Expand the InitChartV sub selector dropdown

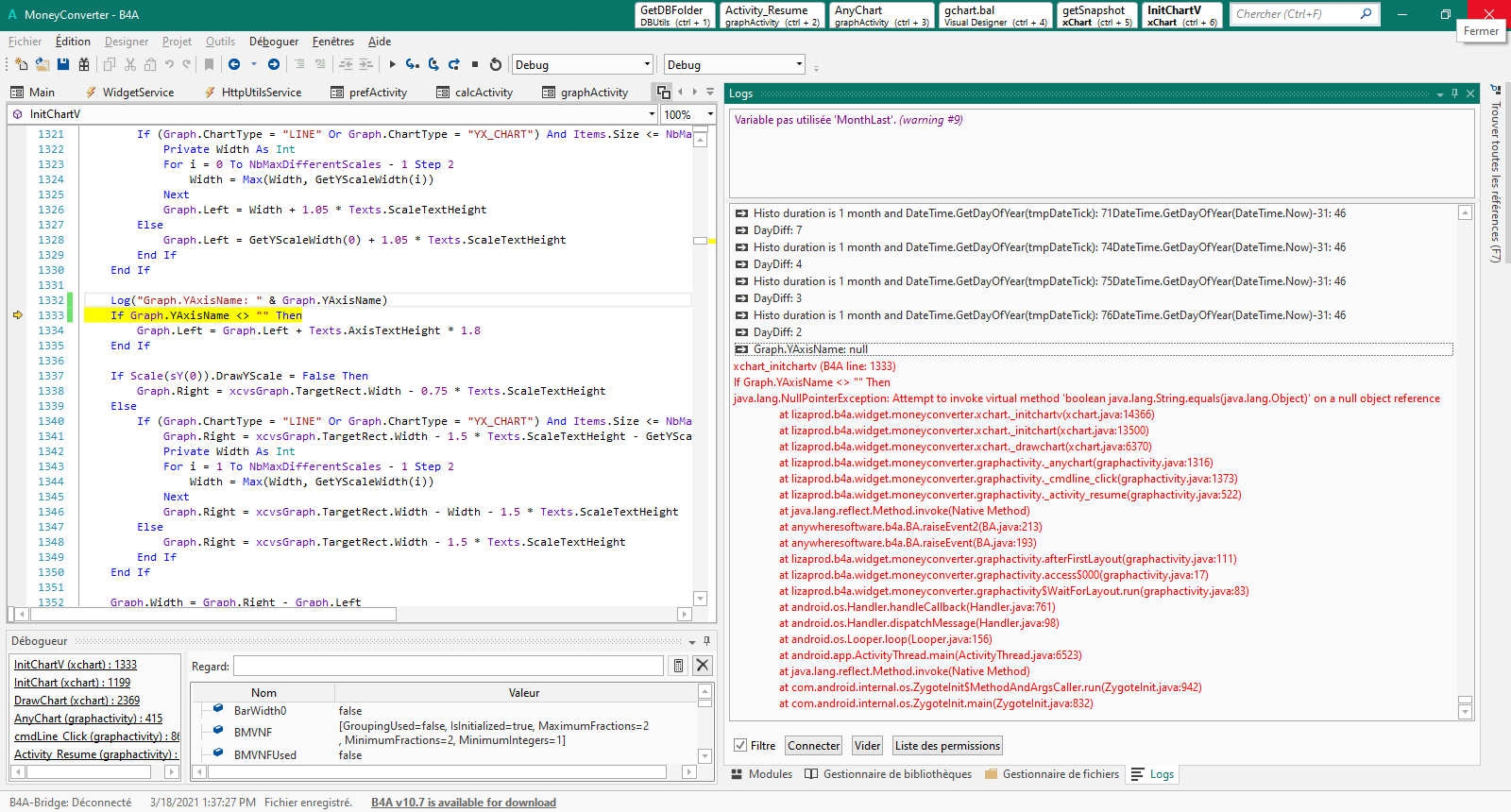(x=652, y=114)
